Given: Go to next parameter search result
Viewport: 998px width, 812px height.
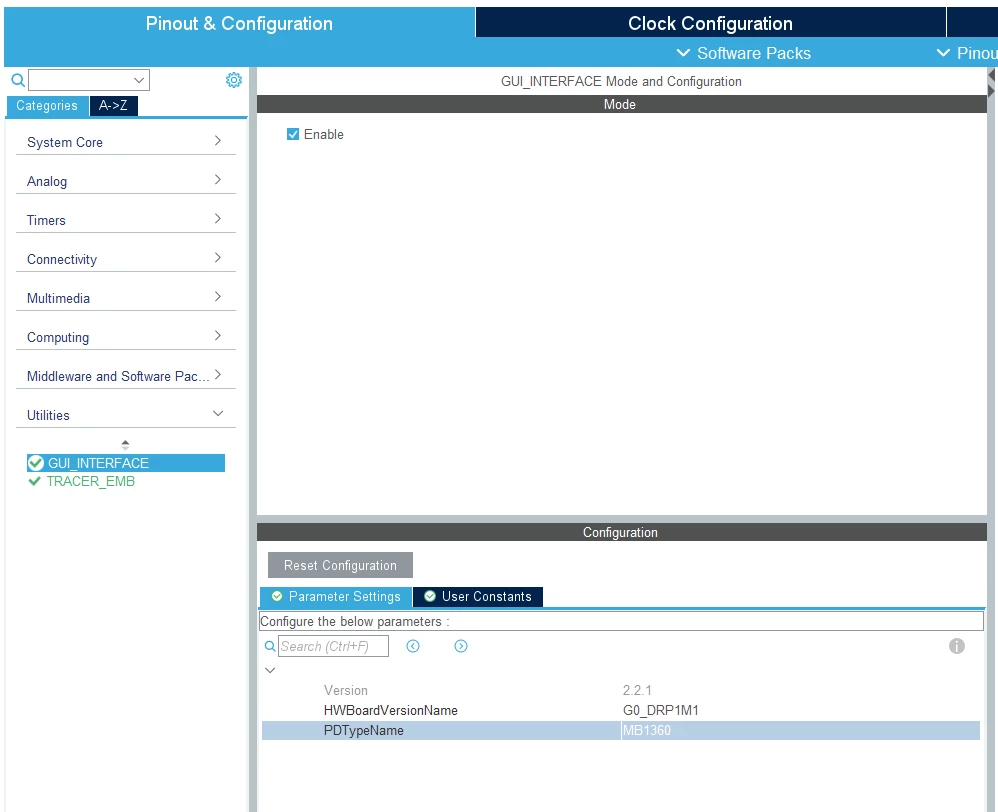Looking at the screenshot, I should pos(461,647).
